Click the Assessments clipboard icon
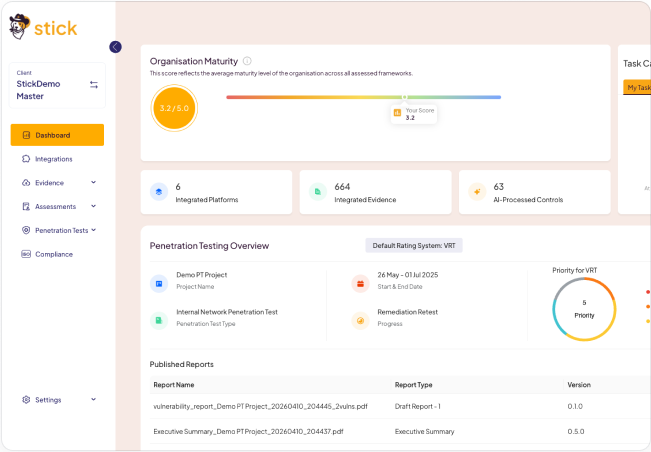Image resolution: width=651 pixels, height=452 pixels. (x=26, y=206)
